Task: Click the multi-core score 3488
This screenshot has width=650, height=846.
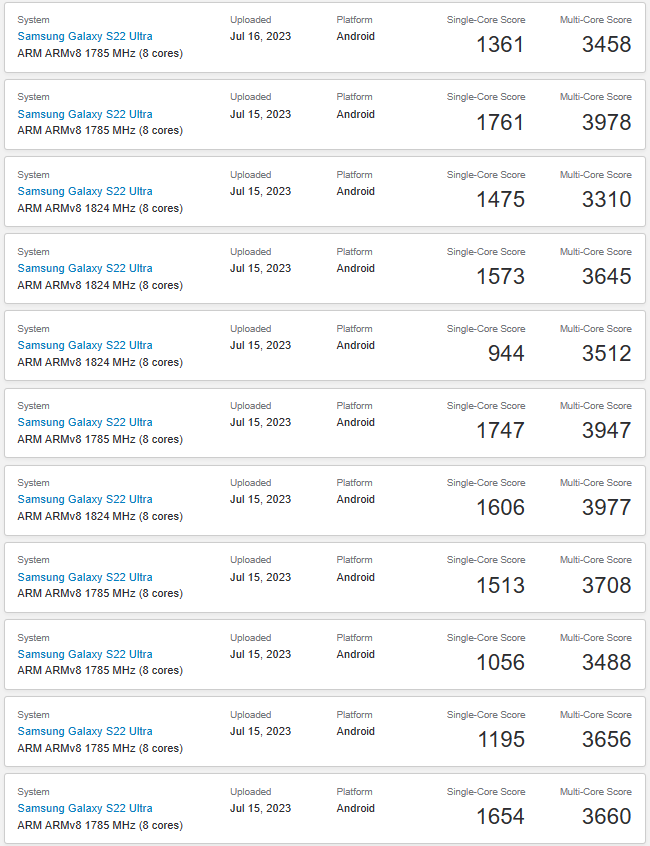Action: tap(606, 662)
